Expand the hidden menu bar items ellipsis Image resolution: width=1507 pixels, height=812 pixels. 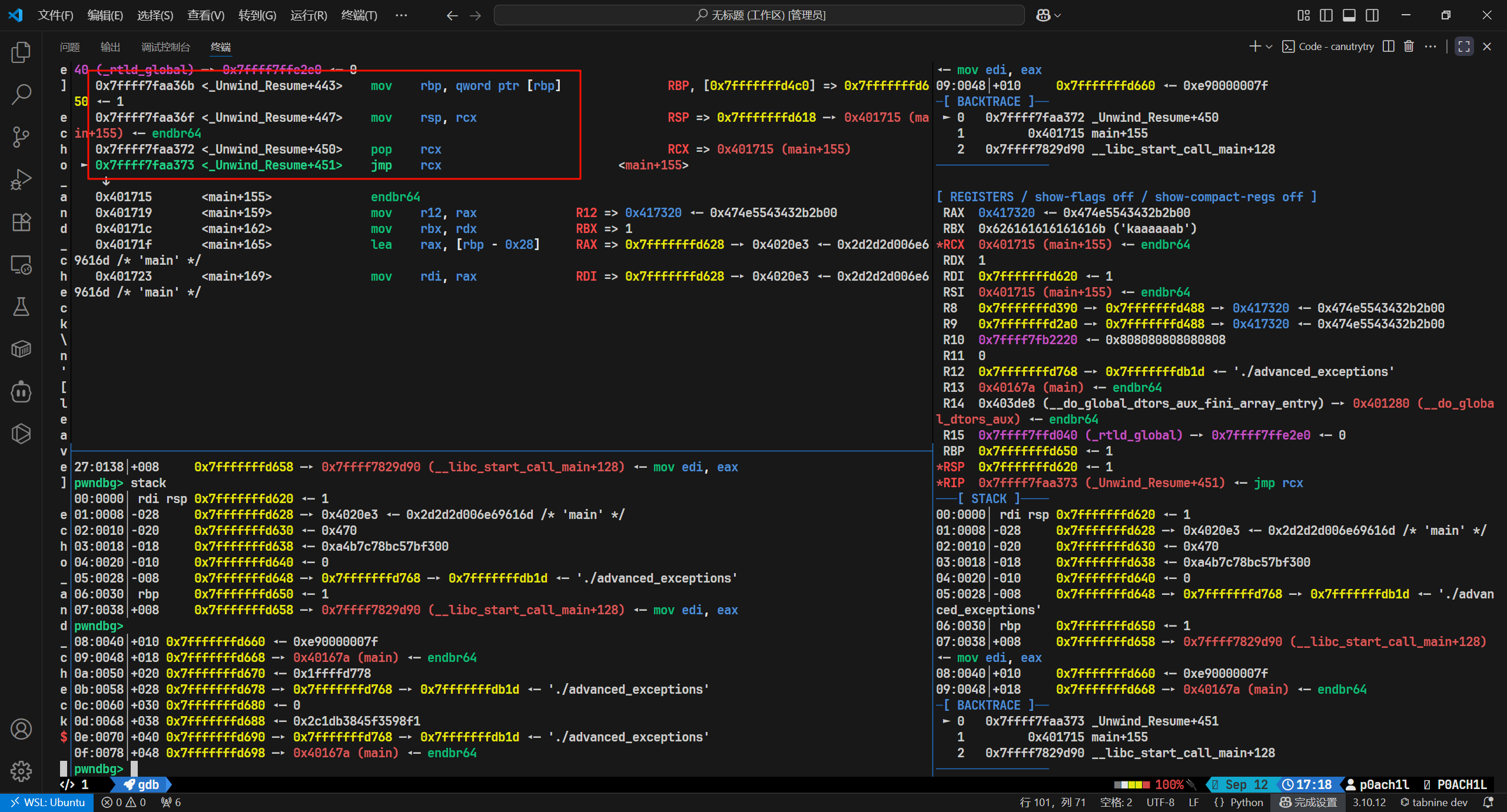tap(401, 15)
